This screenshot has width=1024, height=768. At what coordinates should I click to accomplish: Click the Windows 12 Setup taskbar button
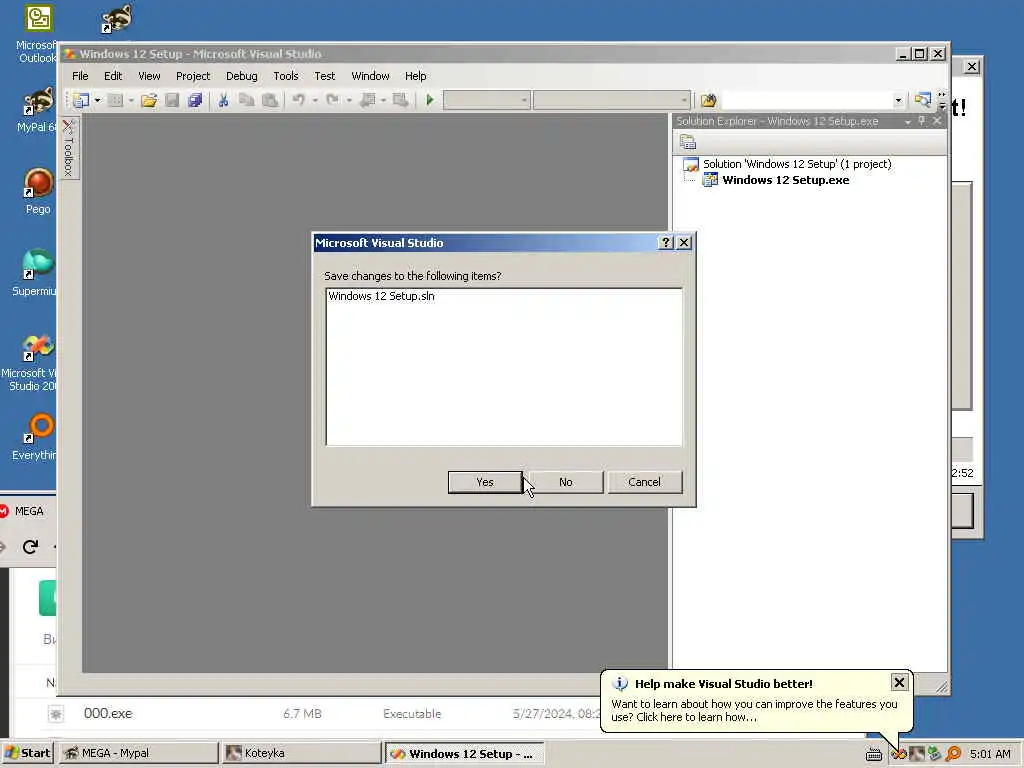464,753
